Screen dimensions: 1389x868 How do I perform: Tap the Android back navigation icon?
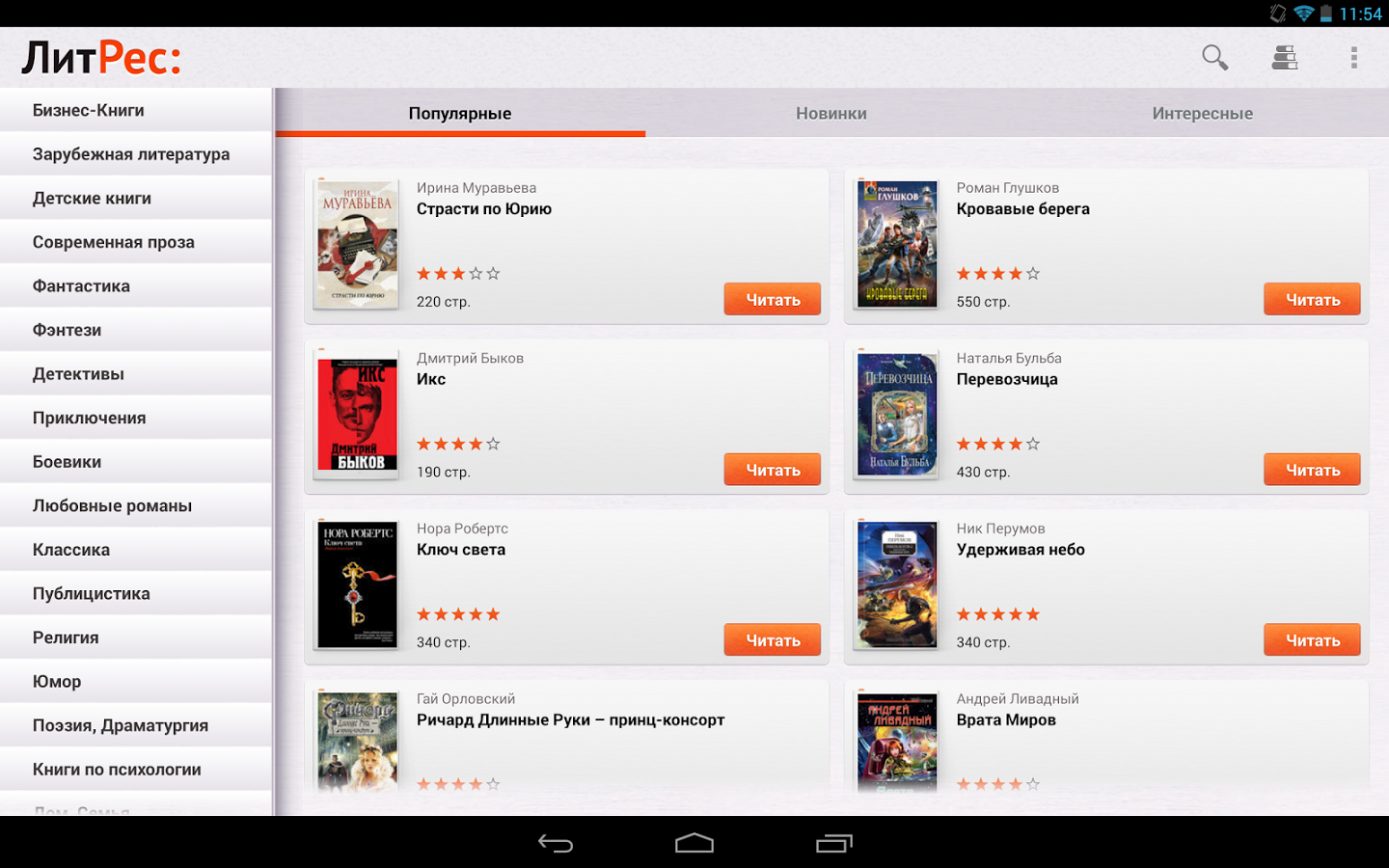556,844
